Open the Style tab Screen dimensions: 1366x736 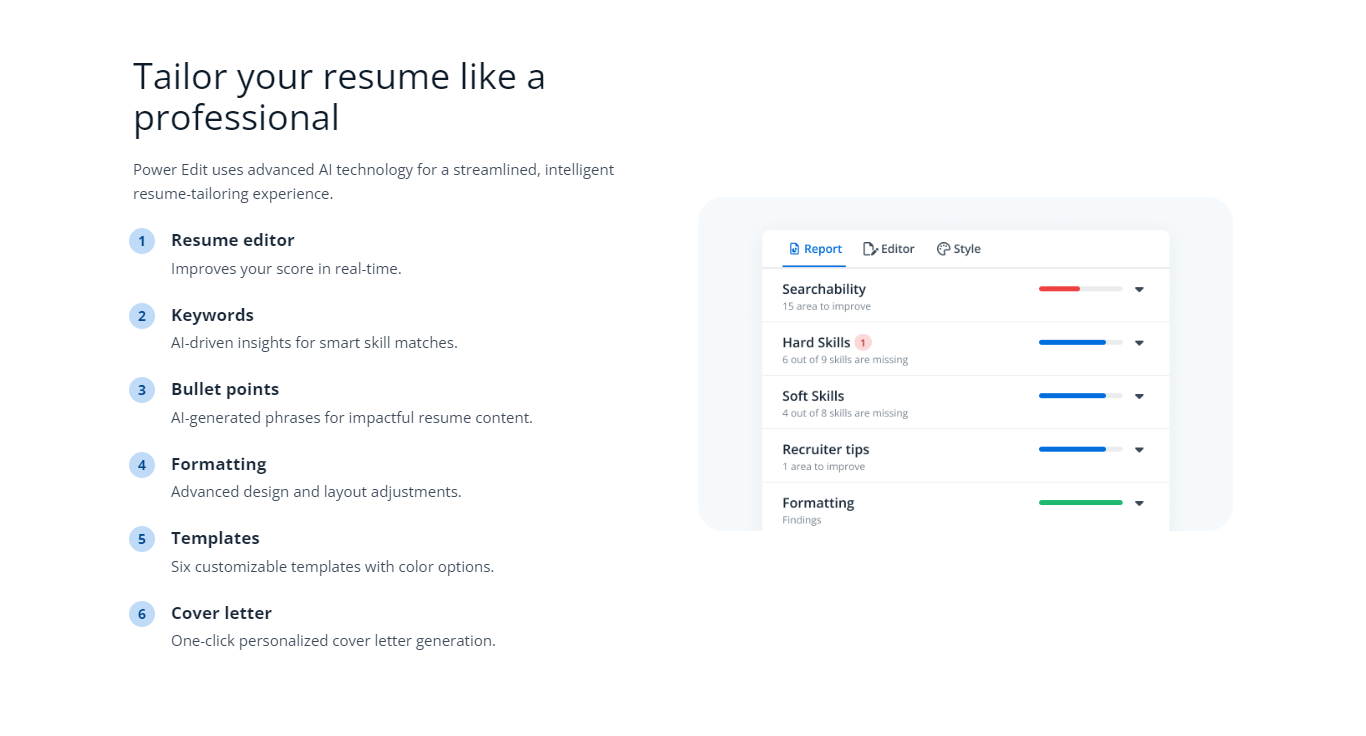959,249
